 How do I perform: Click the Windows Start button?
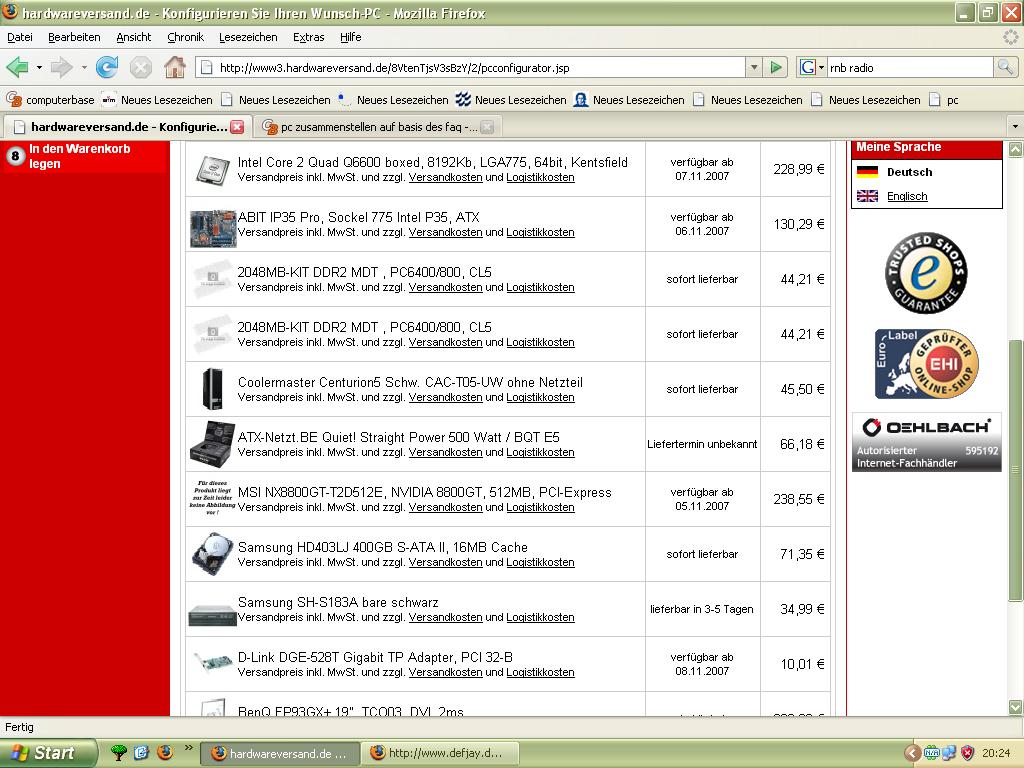click(49, 753)
